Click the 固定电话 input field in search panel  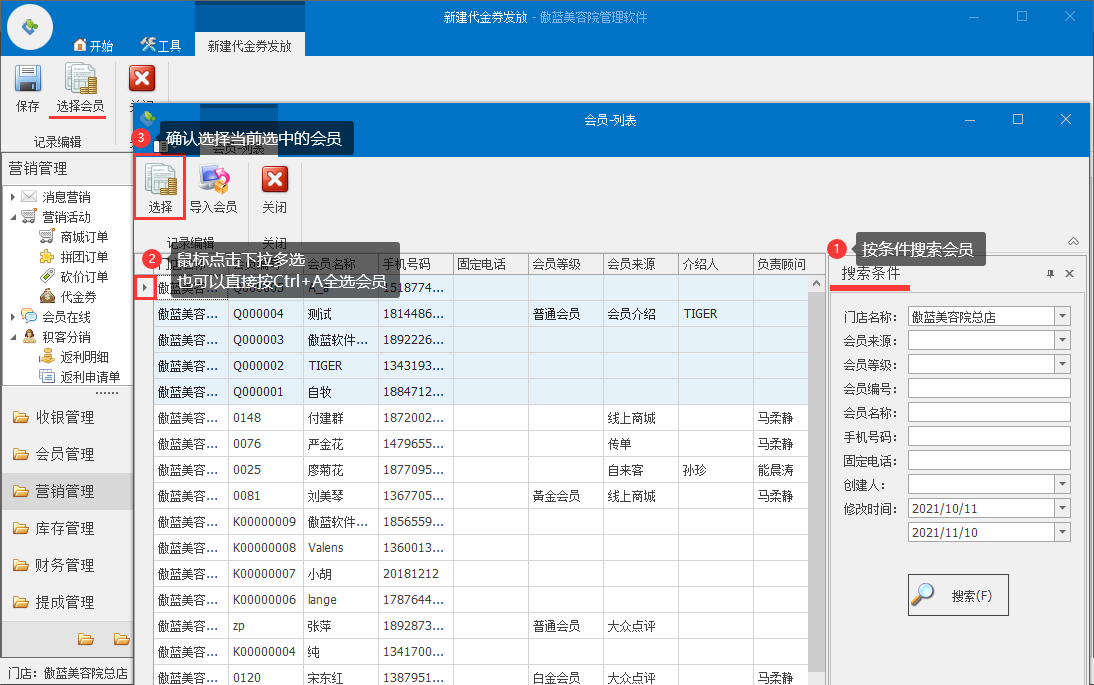[x=989, y=460]
